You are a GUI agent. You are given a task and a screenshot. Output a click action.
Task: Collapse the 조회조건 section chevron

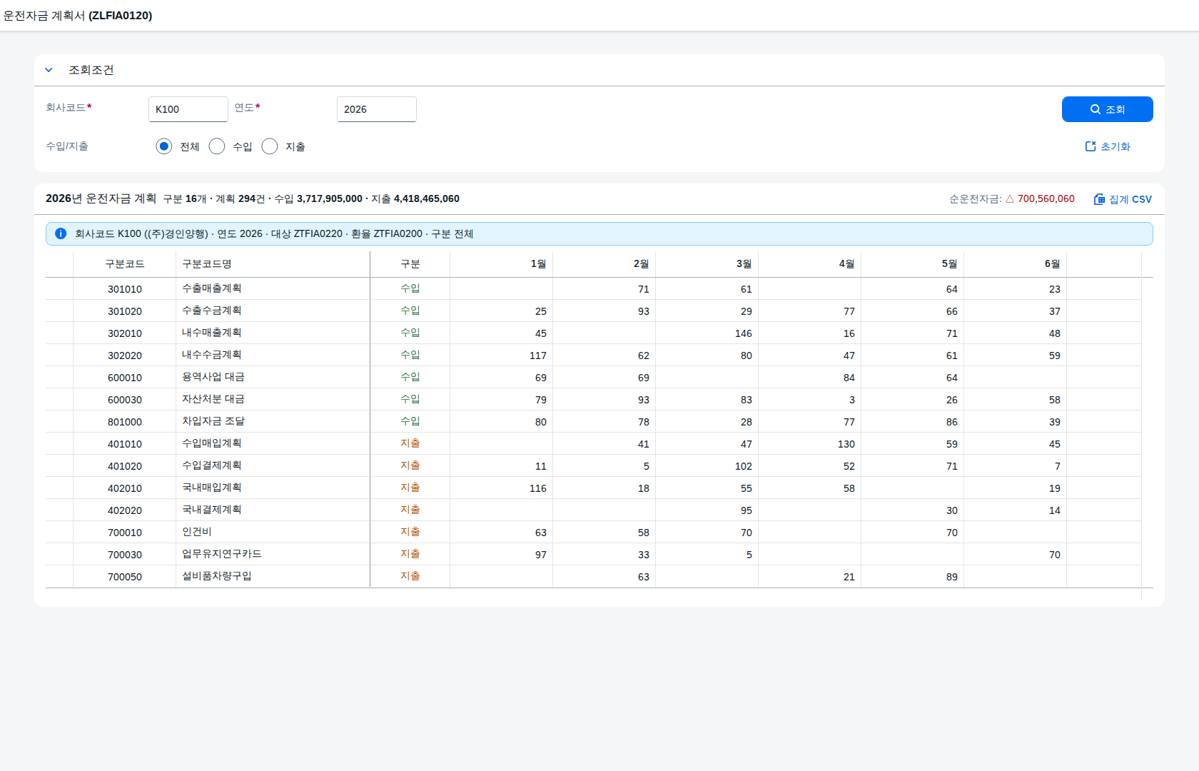click(x=49, y=70)
